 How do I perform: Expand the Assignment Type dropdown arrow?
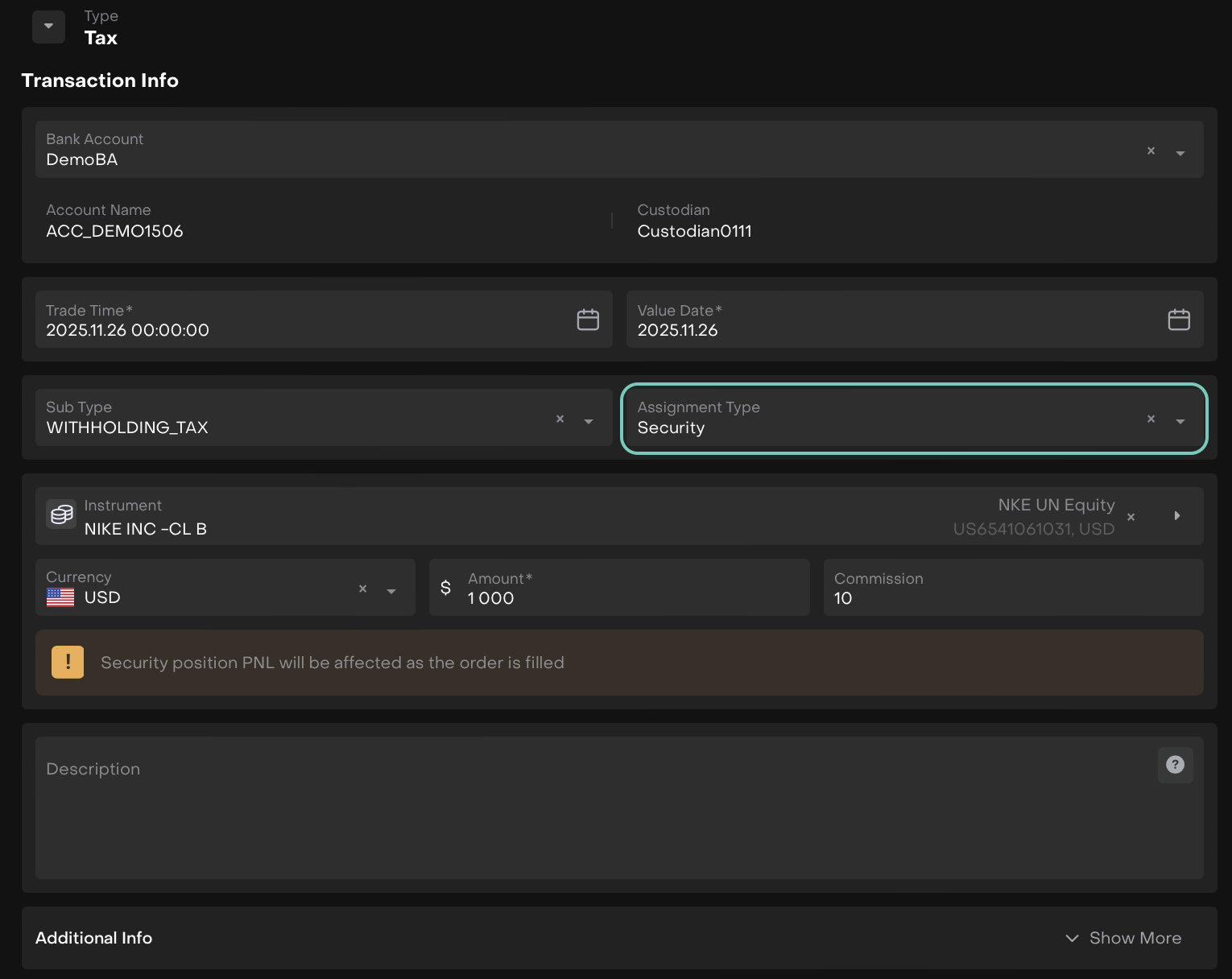click(1180, 421)
